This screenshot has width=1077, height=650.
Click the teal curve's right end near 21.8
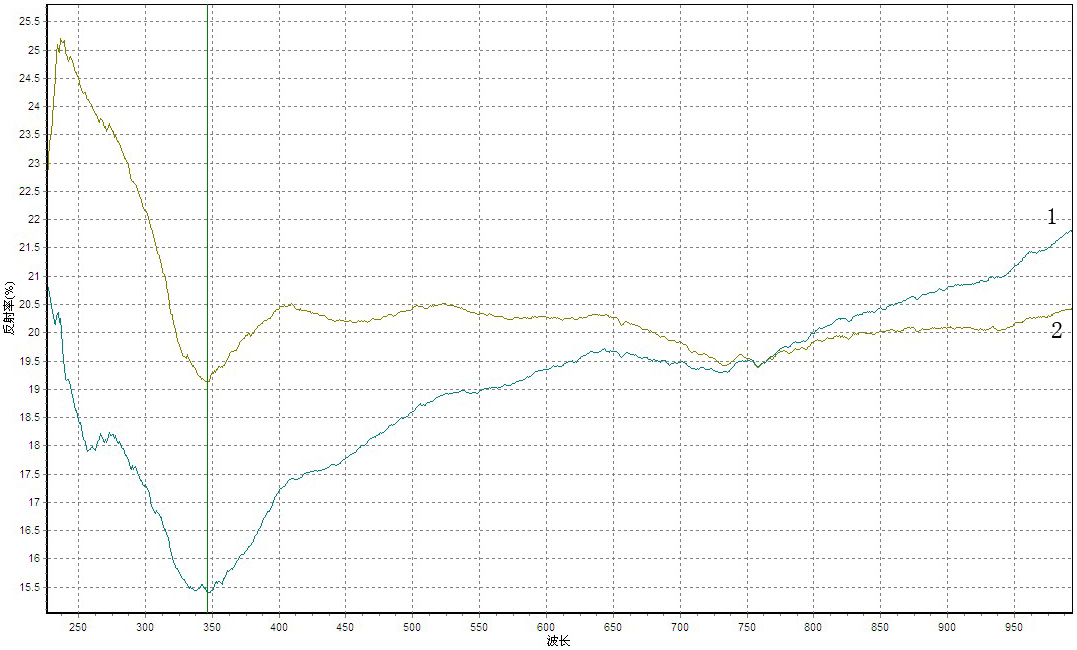point(1070,231)
